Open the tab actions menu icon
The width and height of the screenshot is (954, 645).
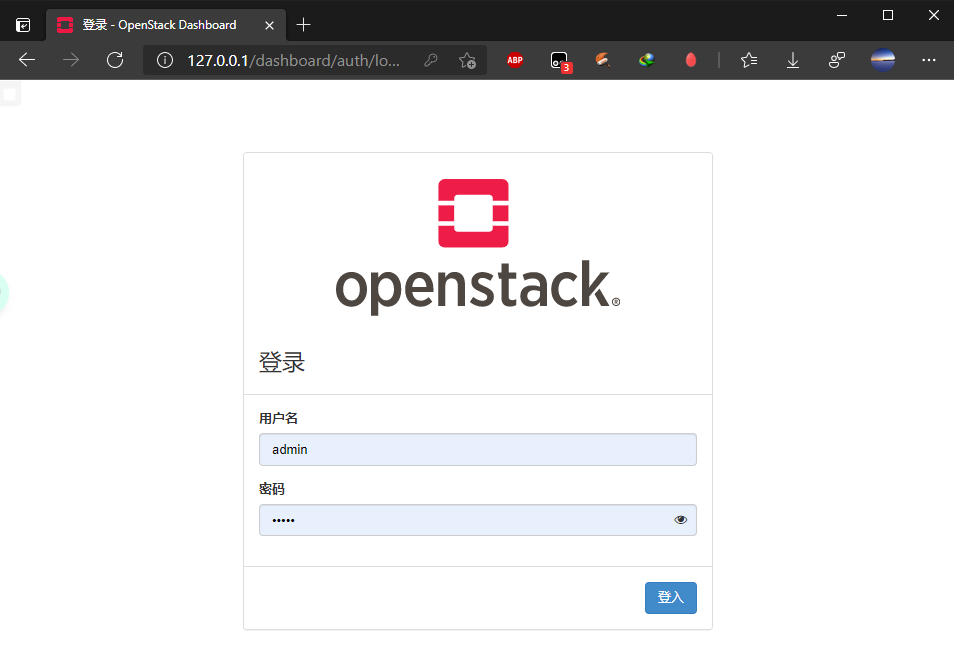point(23,25)
